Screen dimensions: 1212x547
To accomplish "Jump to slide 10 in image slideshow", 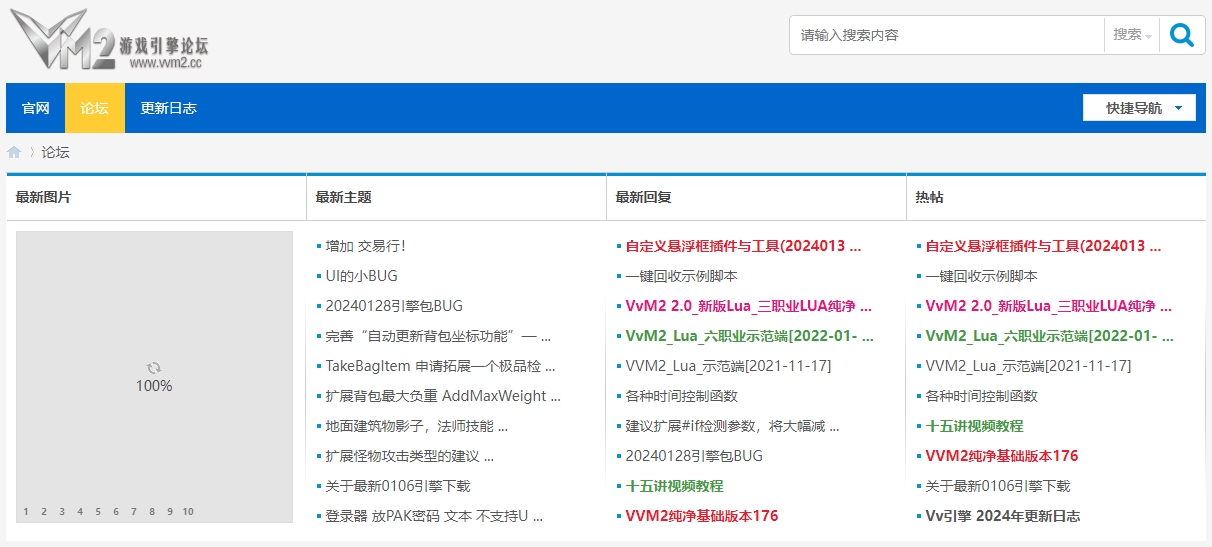I will tap(188, 512).
